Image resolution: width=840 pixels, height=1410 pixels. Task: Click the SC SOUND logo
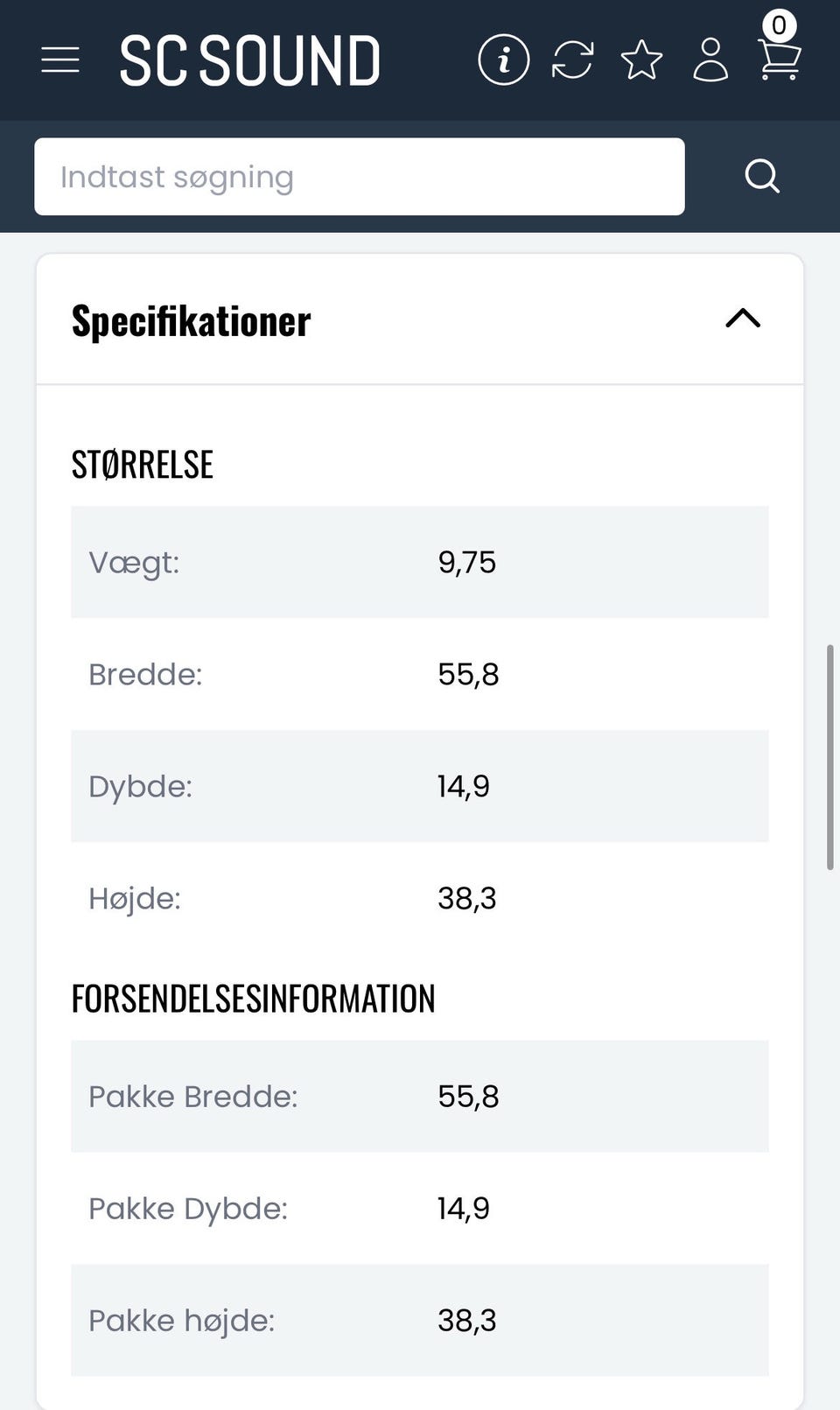point(249,61)
